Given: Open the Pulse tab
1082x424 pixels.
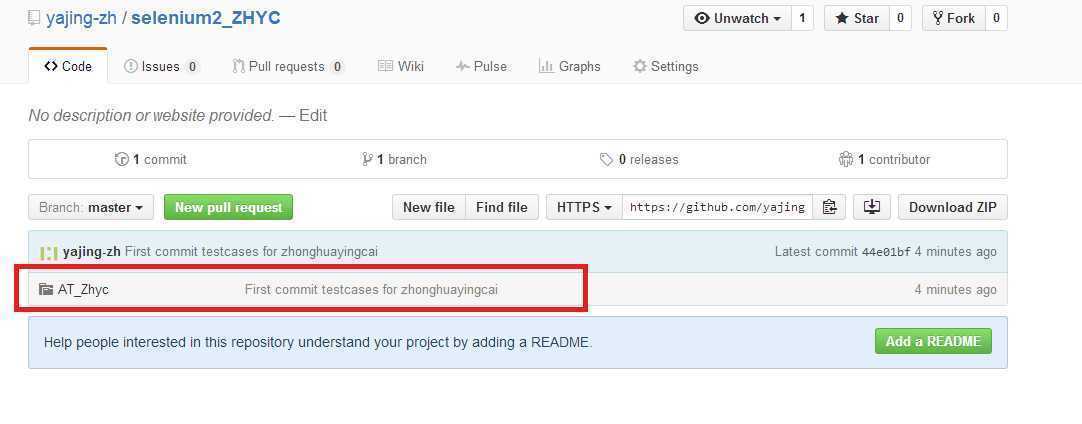Looking at the screenshot, I should coord(481,66).
